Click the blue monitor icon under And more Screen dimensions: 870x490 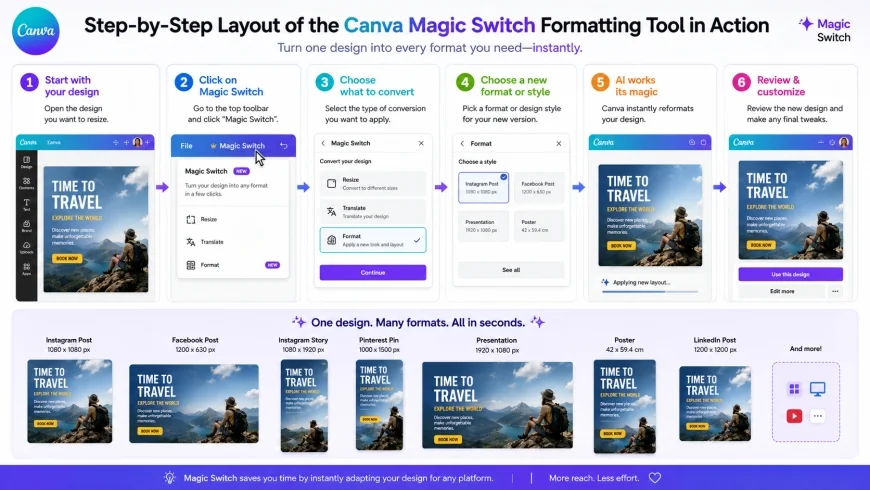pos(817,388)
